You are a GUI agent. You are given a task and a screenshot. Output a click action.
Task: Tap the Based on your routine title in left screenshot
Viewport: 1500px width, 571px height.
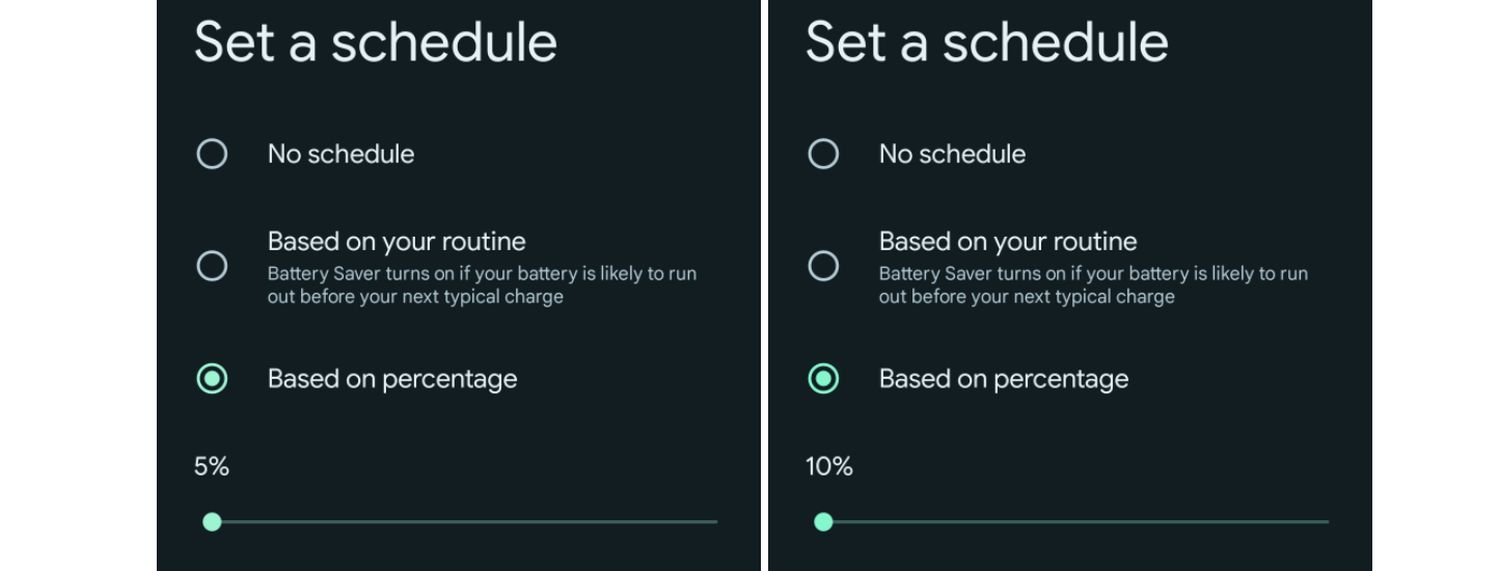coord(396,242)
